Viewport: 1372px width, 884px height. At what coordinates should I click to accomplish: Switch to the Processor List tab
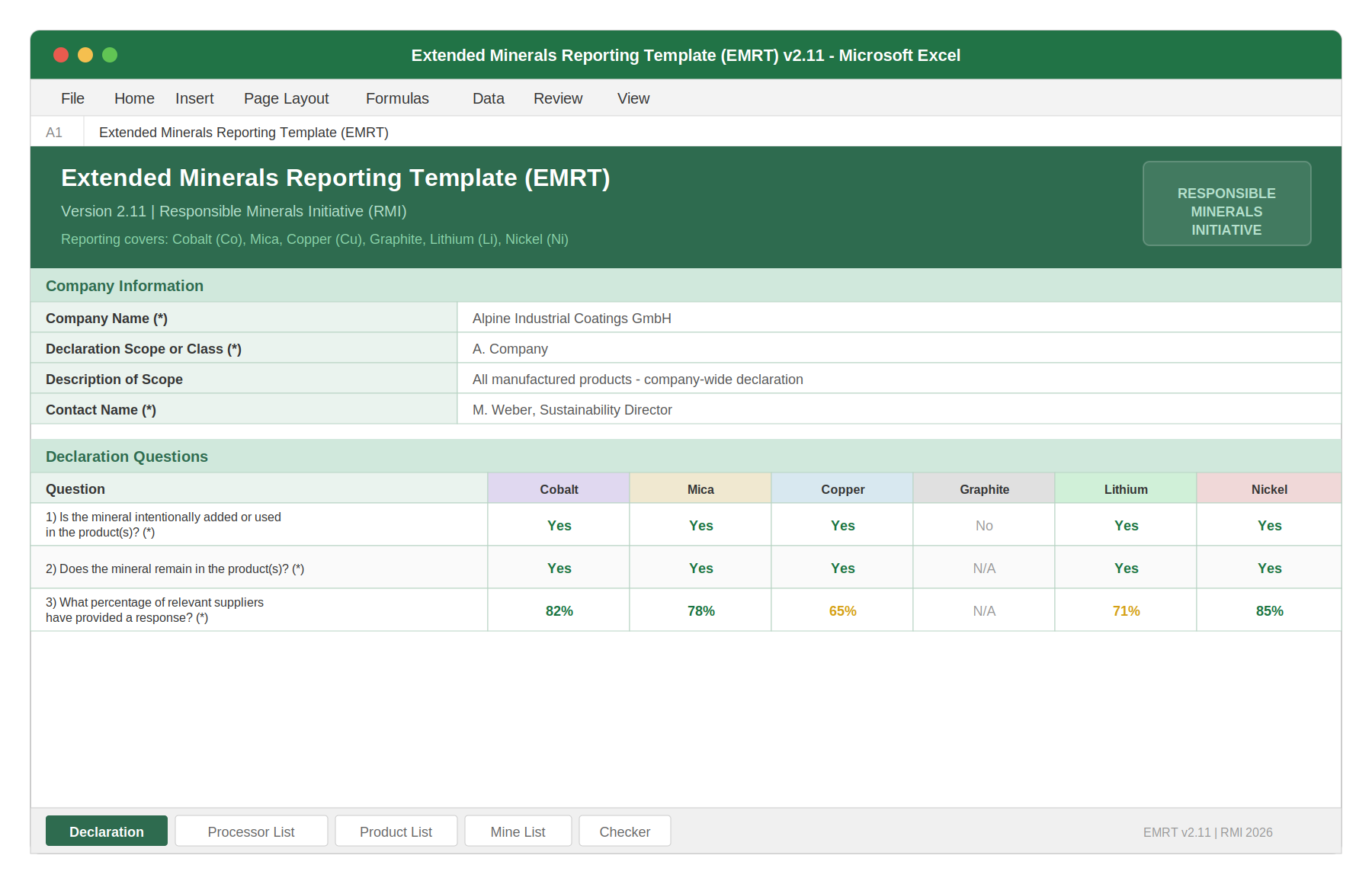click(x=251, y=831)
